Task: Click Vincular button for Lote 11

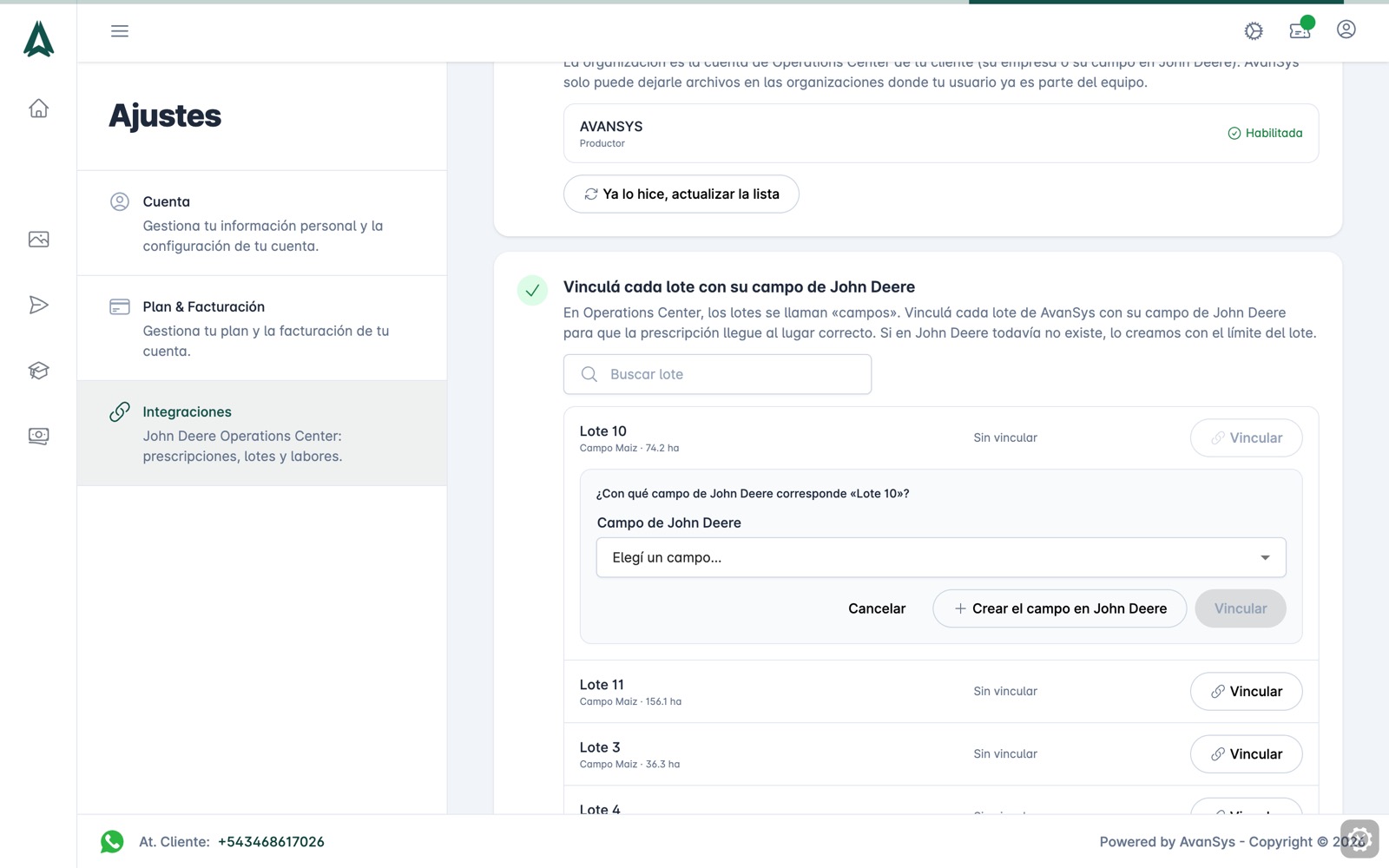Action: coord(1247,692)
